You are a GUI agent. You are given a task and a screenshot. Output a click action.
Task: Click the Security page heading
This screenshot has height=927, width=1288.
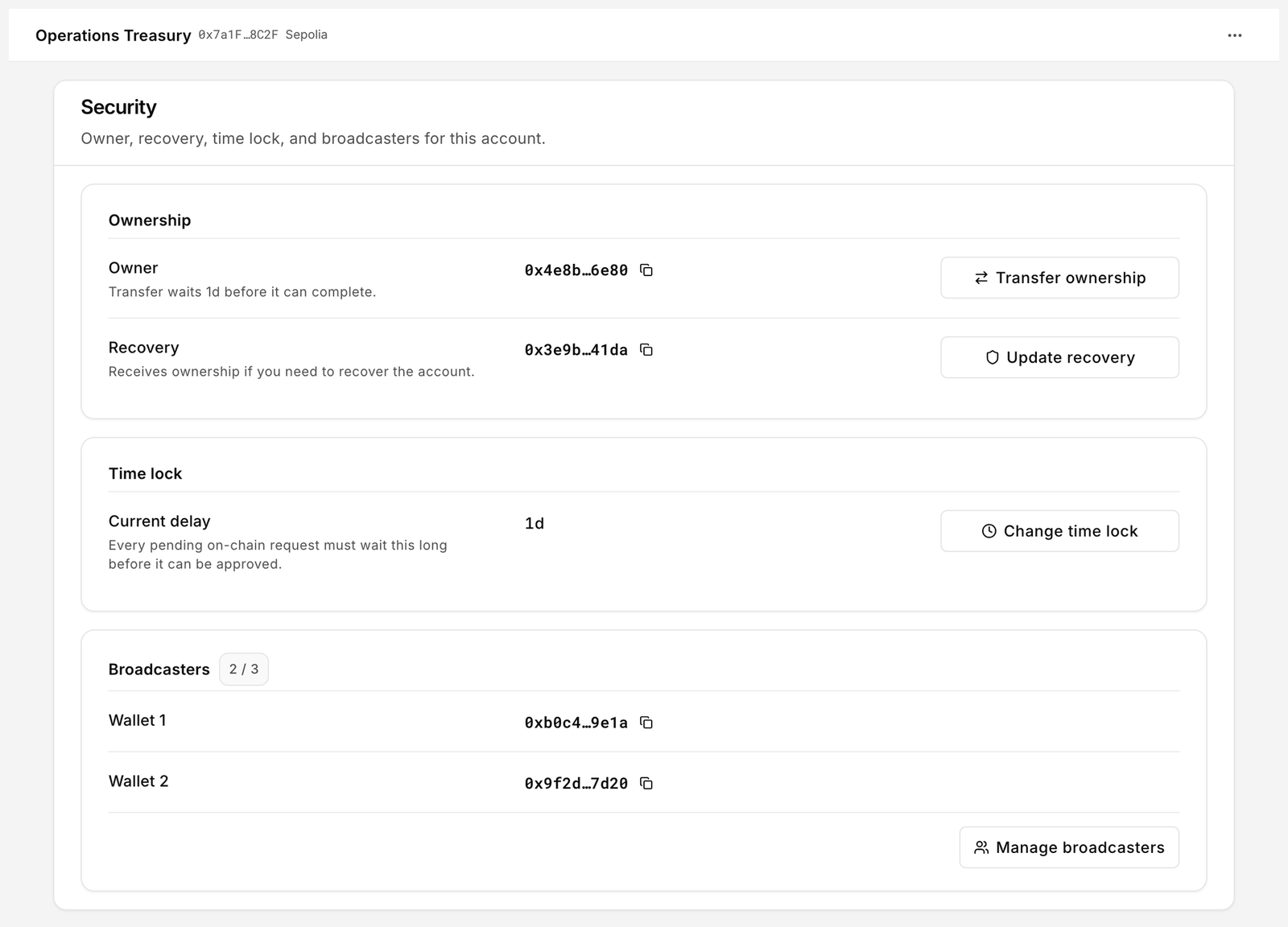[118, 107]
